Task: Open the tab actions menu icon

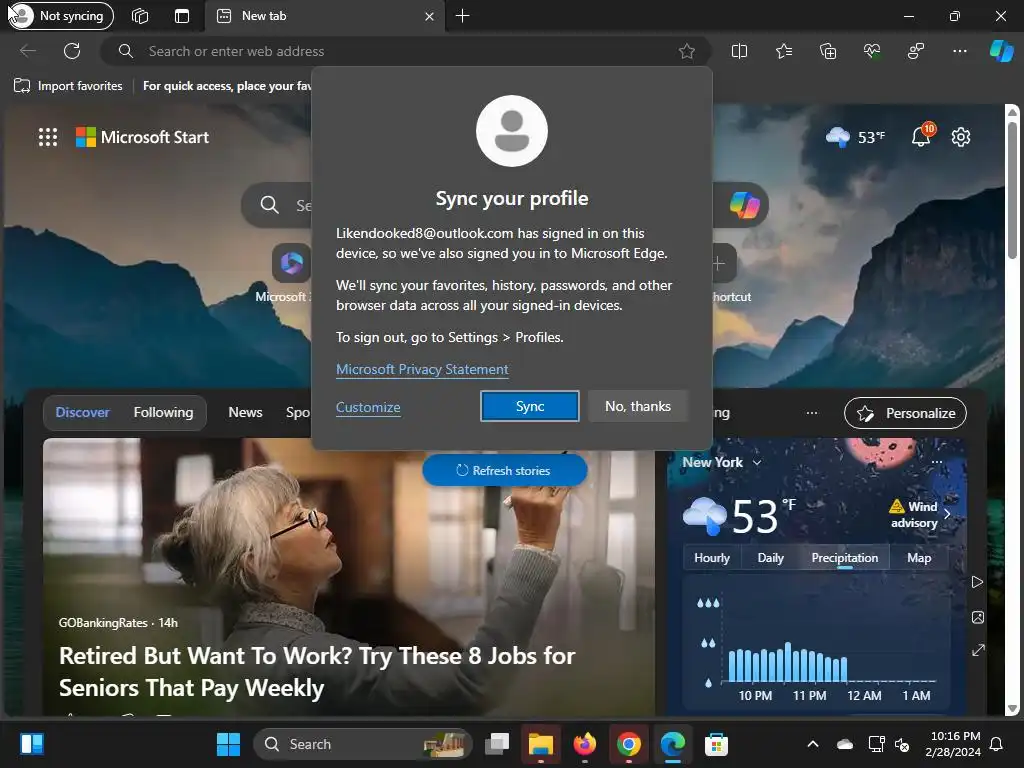Action: coord(182,16)
